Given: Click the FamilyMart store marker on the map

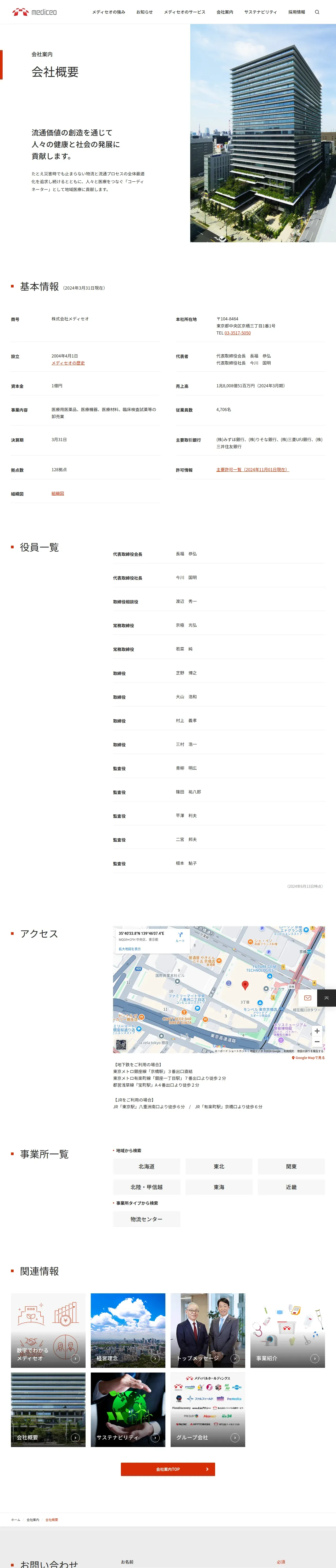Looking at the screenshot, I should click(198, 1008).
